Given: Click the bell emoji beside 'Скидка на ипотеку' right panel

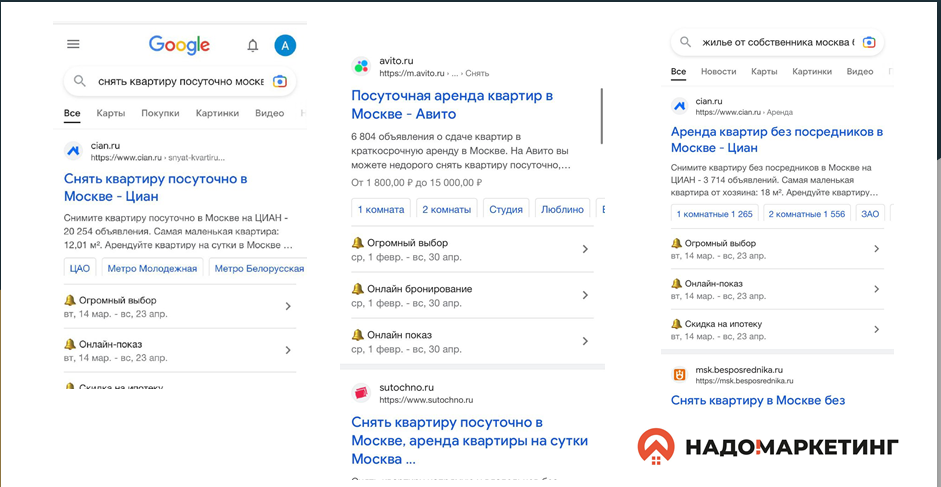Looking at the screenshot, I should tap(676, 324).
